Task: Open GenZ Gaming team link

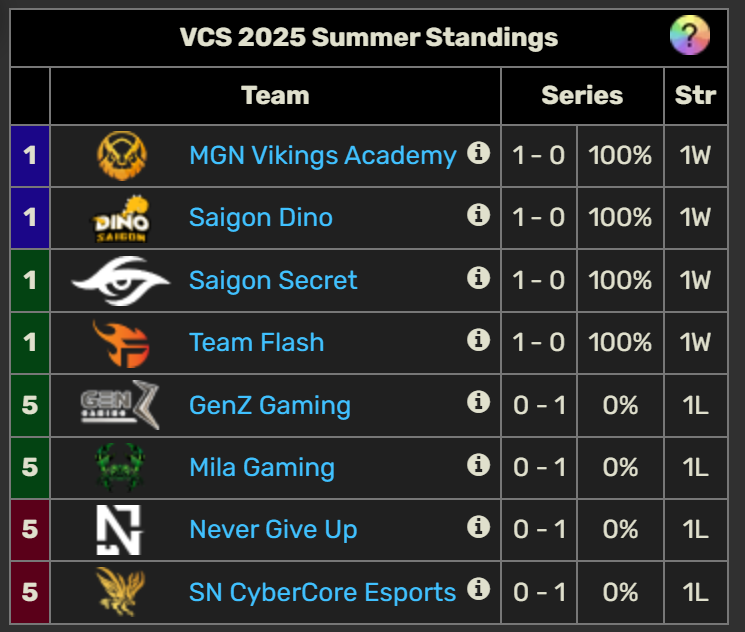Action: point(270,405)
